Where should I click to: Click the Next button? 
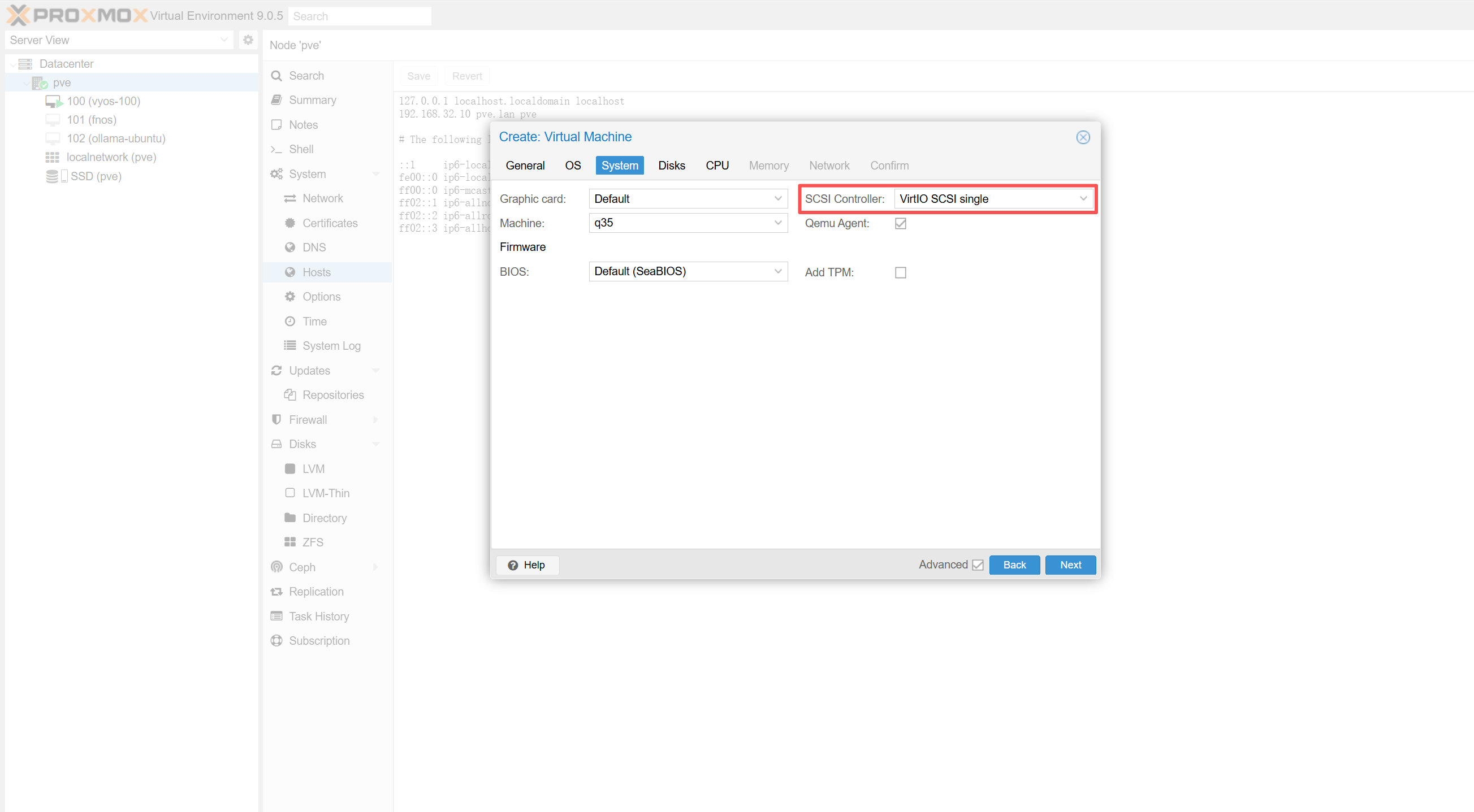[x=1069, y=565]
